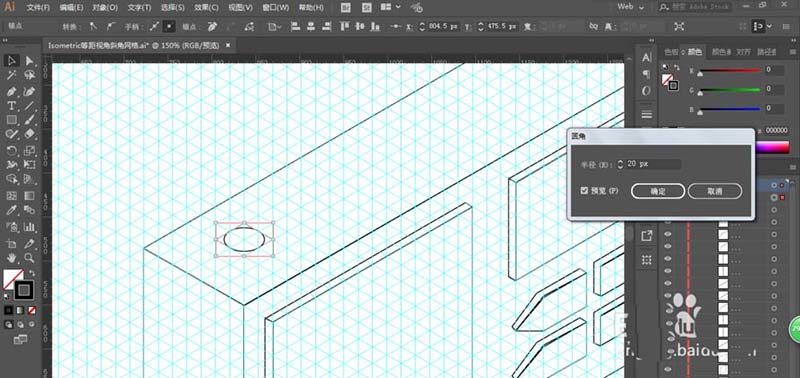
Task: Select the Gradient tool
Action: 30,196
